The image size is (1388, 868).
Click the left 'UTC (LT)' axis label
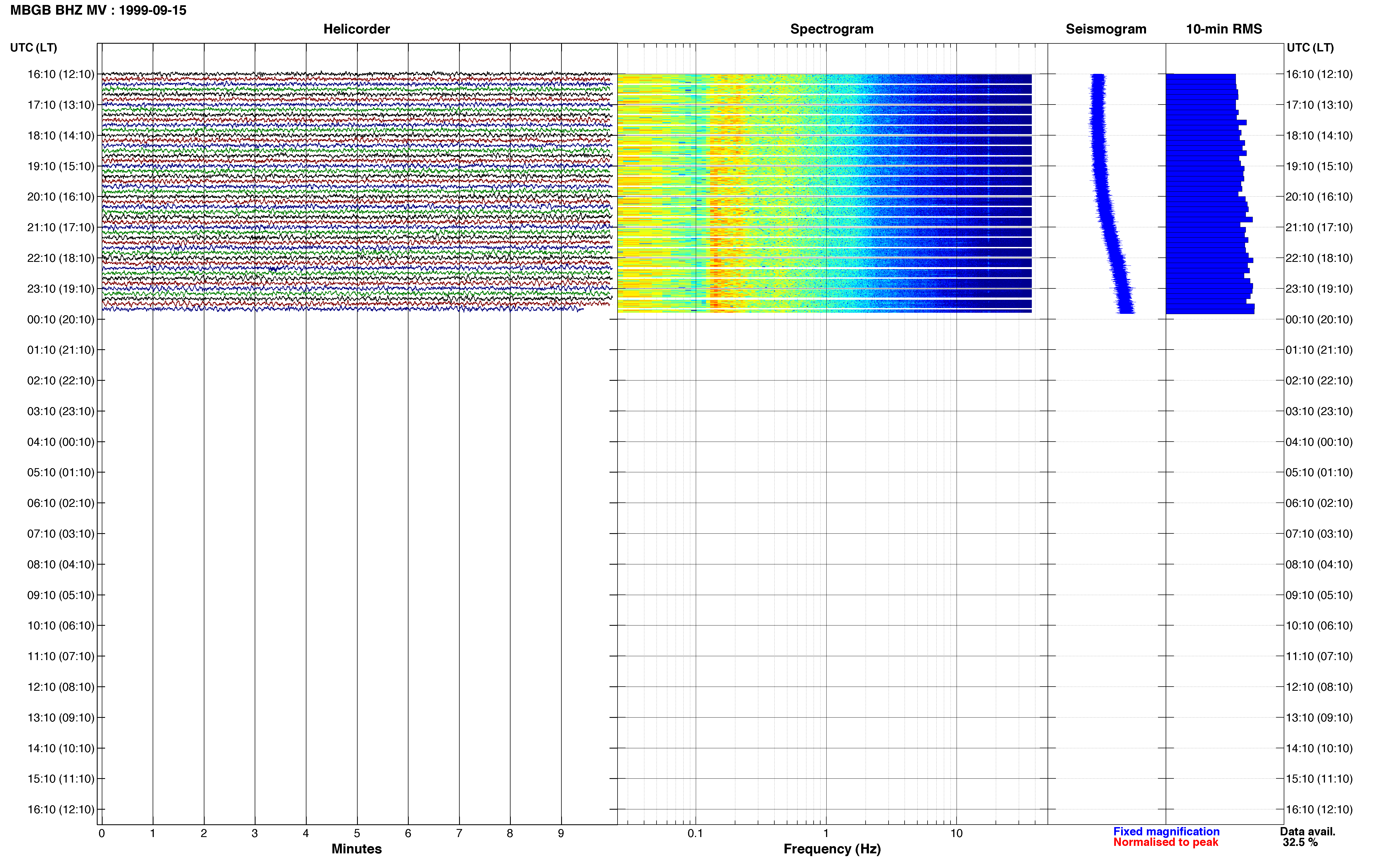tap(33, 48)
